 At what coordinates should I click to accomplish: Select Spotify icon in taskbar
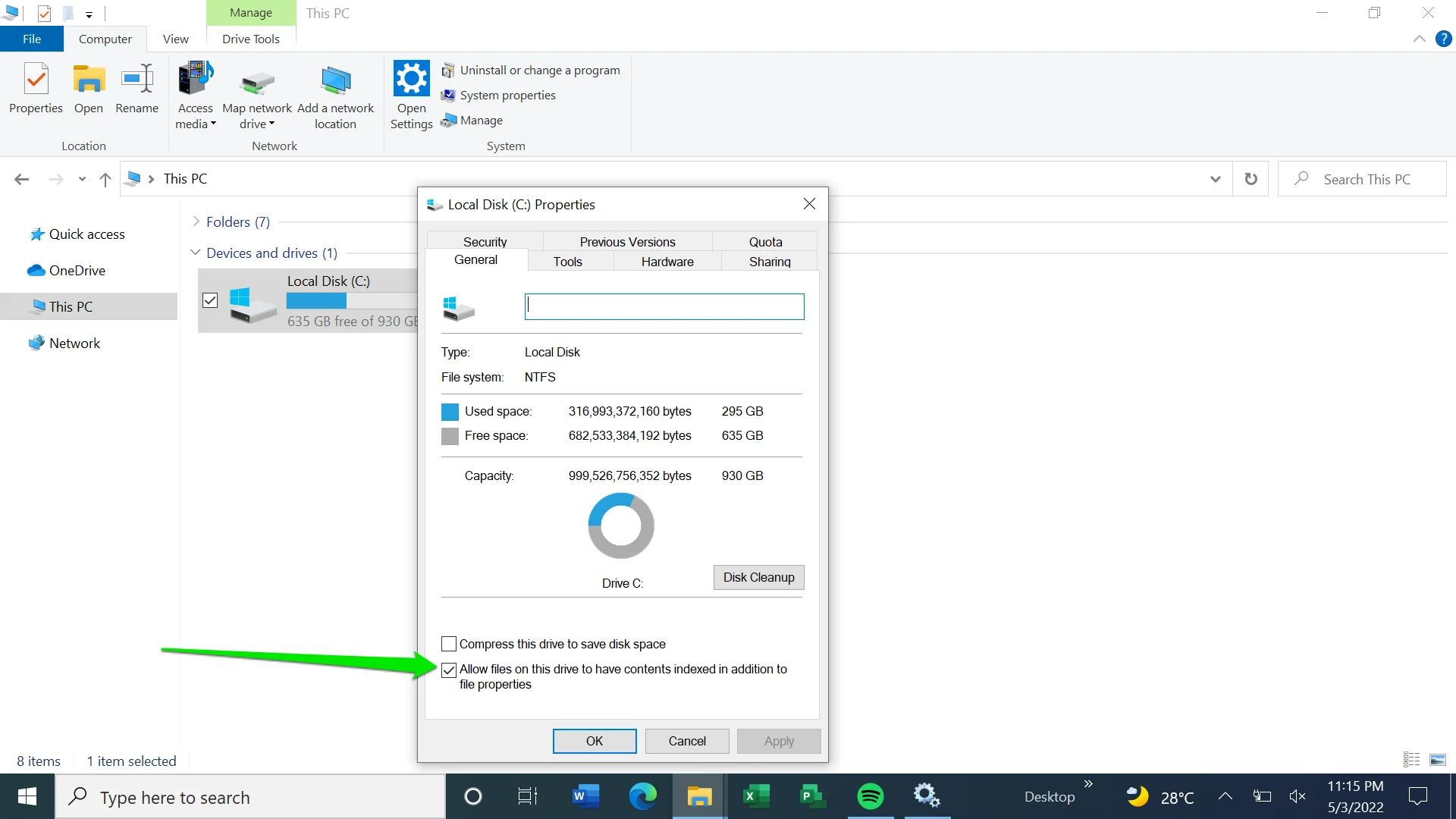pyautogui.click(x=869, y=797)
